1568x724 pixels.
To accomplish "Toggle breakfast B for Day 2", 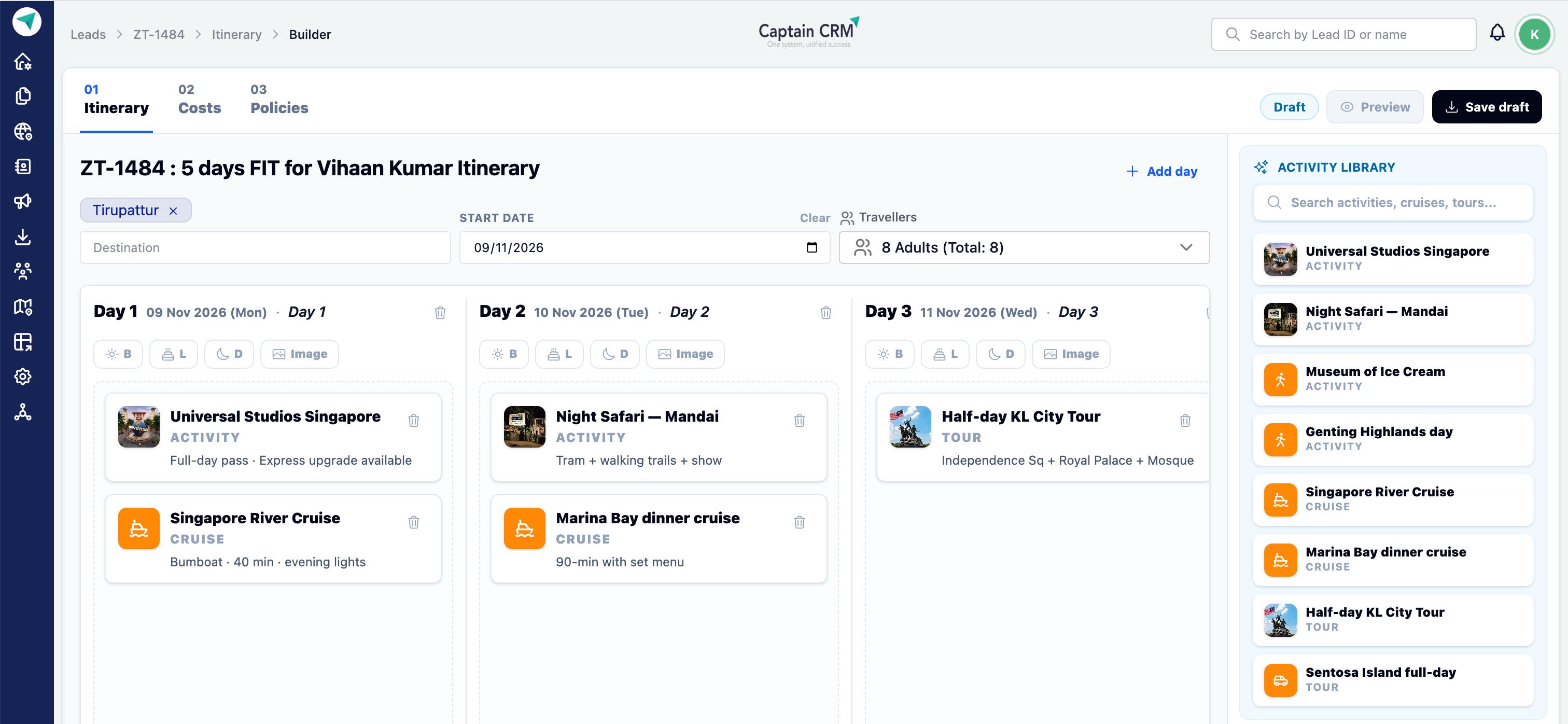I will pos(504,354).
